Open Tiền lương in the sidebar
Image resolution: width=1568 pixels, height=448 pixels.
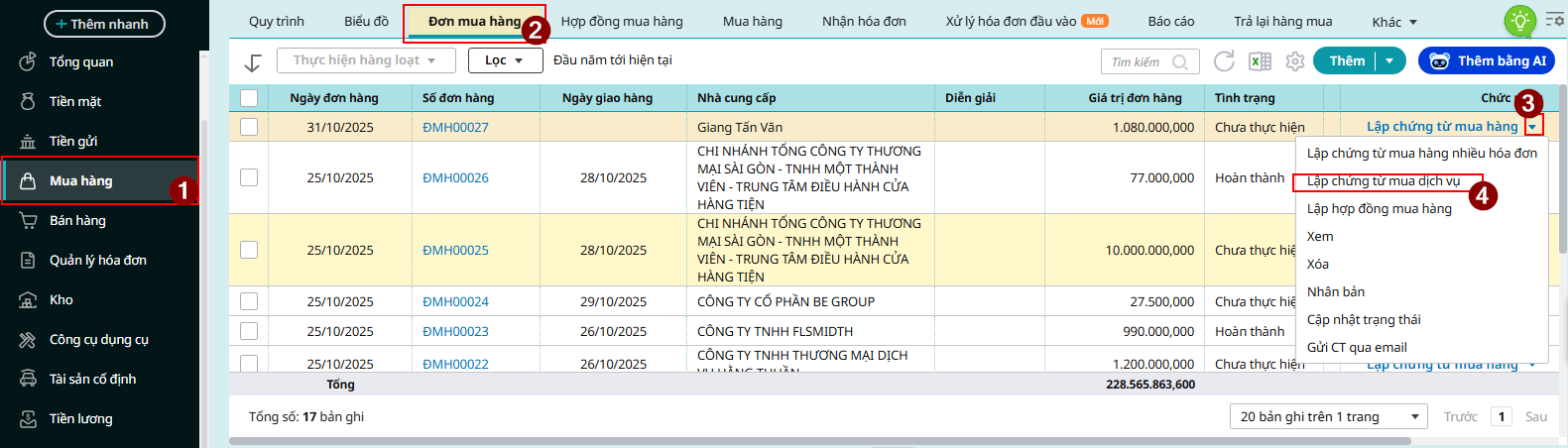tap(80, 418)
